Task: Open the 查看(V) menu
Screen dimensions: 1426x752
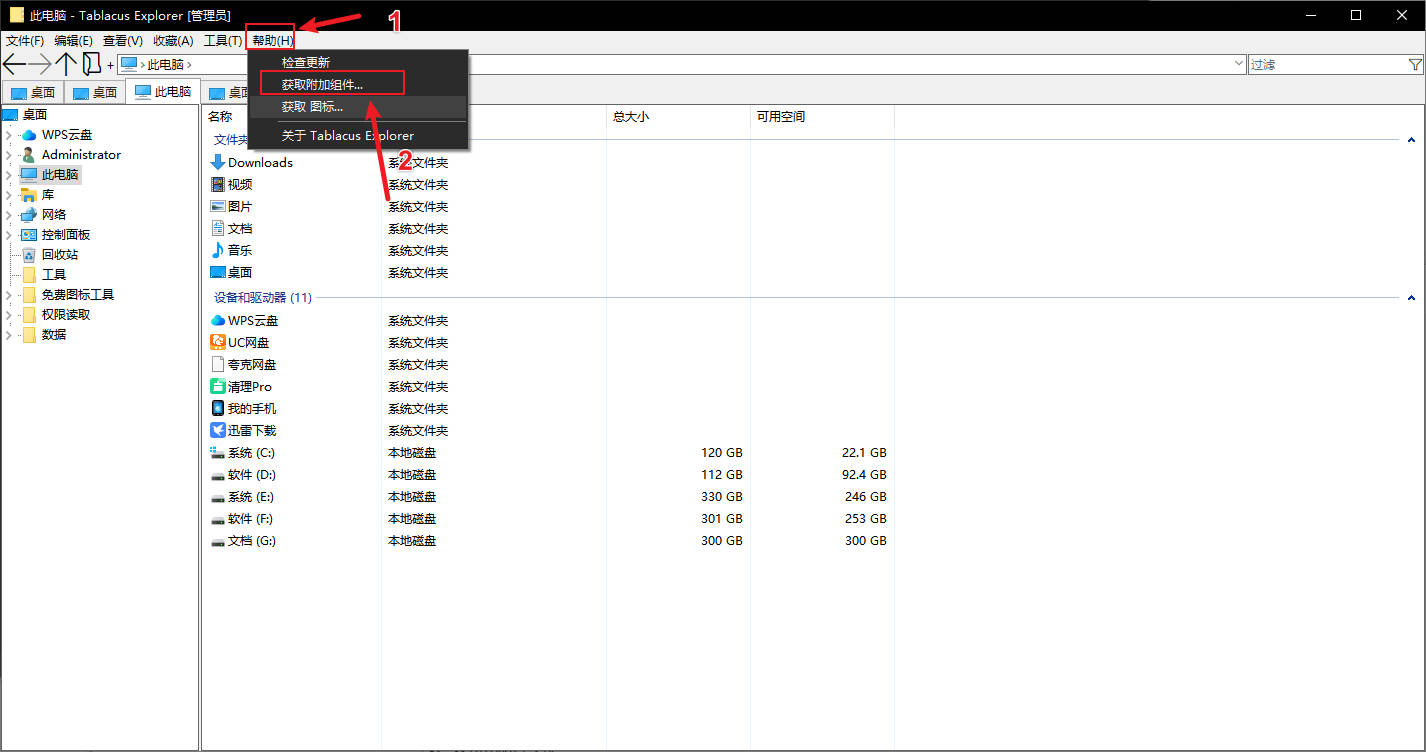Action: point(123,40)
